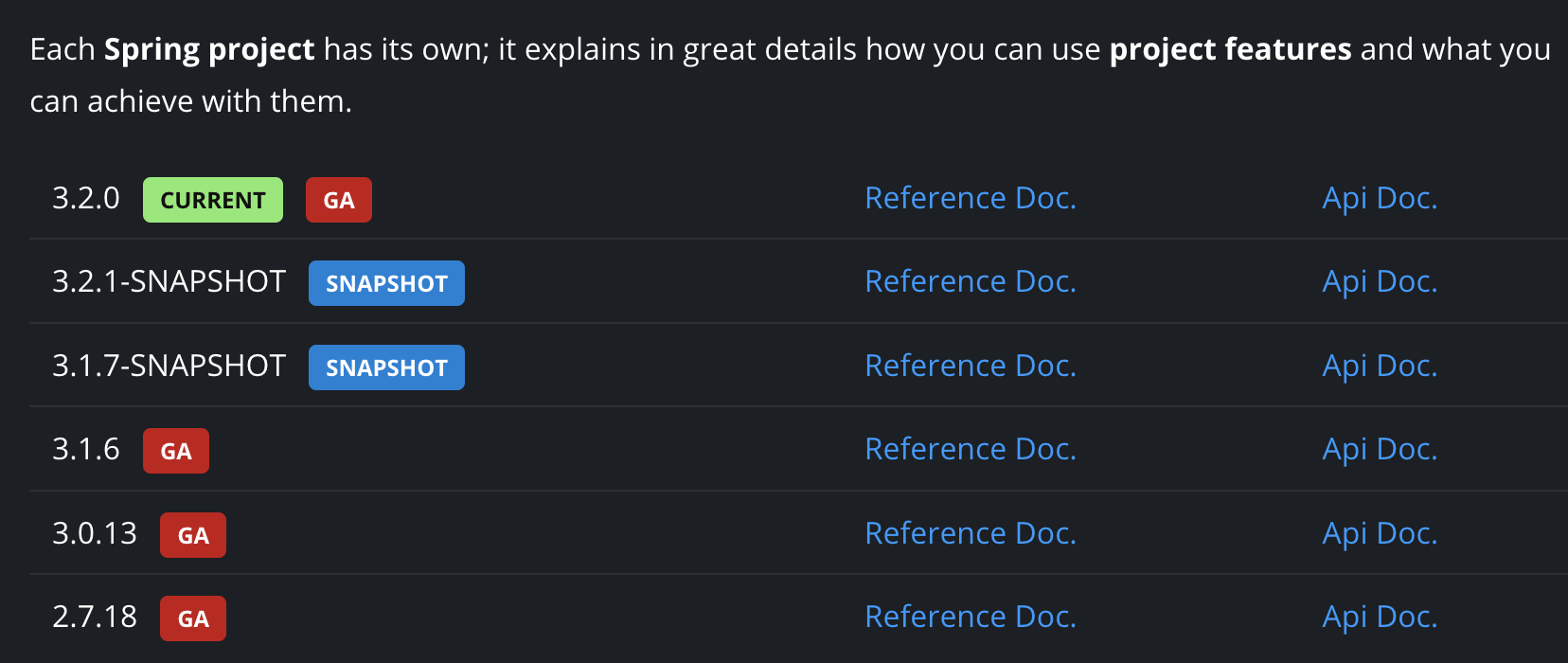Open Api Doc. for version 3.2.0
1568x663 pixels.
pyautogui.click(x=1380, y=198)
